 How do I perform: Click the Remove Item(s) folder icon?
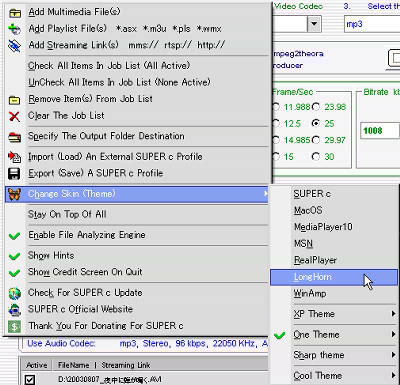click(x=14, y=100)
